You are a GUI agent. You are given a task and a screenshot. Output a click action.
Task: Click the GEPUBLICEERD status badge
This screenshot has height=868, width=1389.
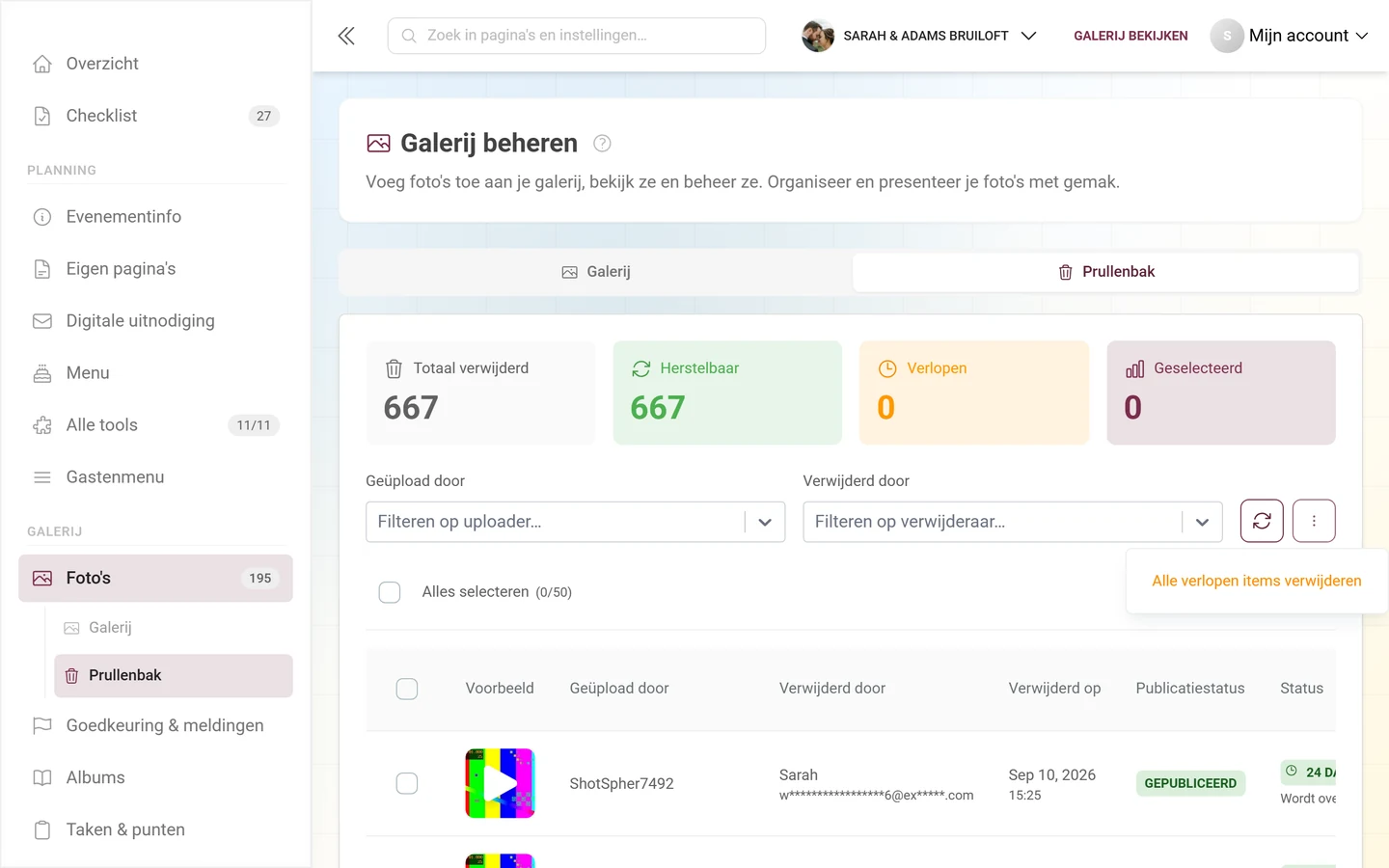pos(1190,783)
